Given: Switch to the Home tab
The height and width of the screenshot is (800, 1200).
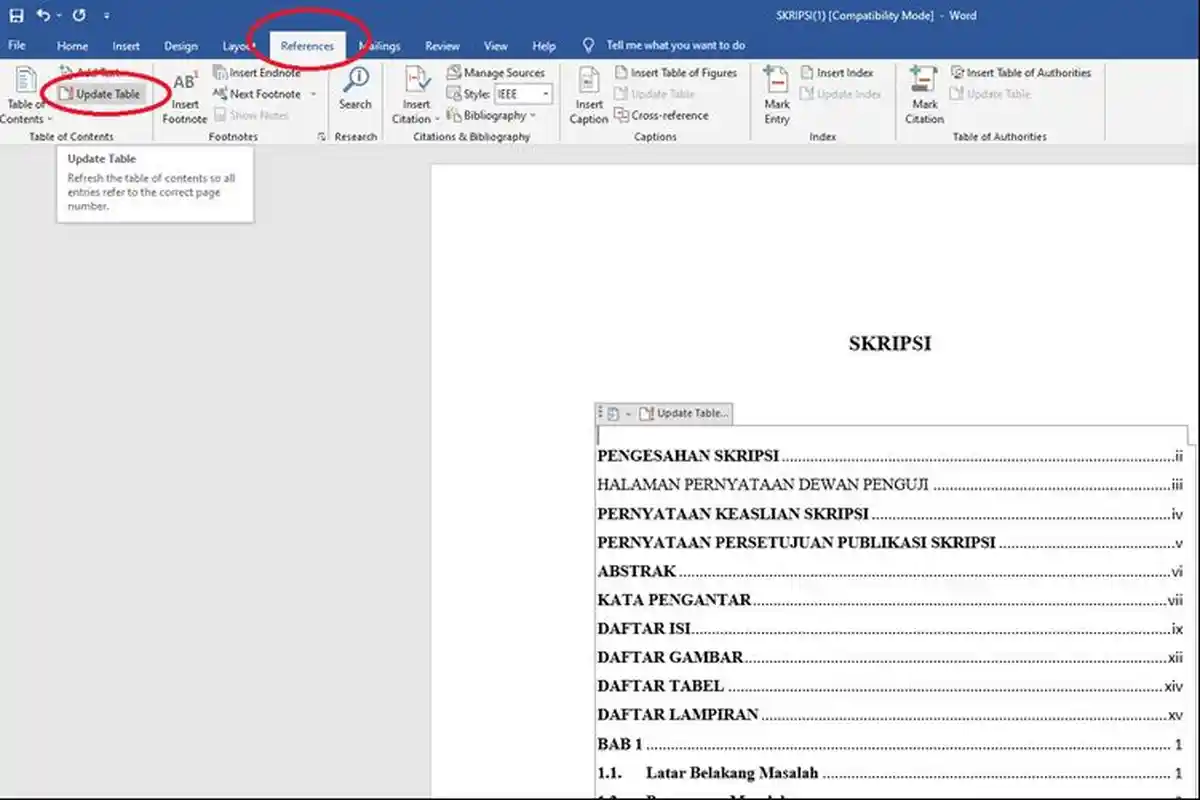Looking at the screenshot, I should click(72, 45).
